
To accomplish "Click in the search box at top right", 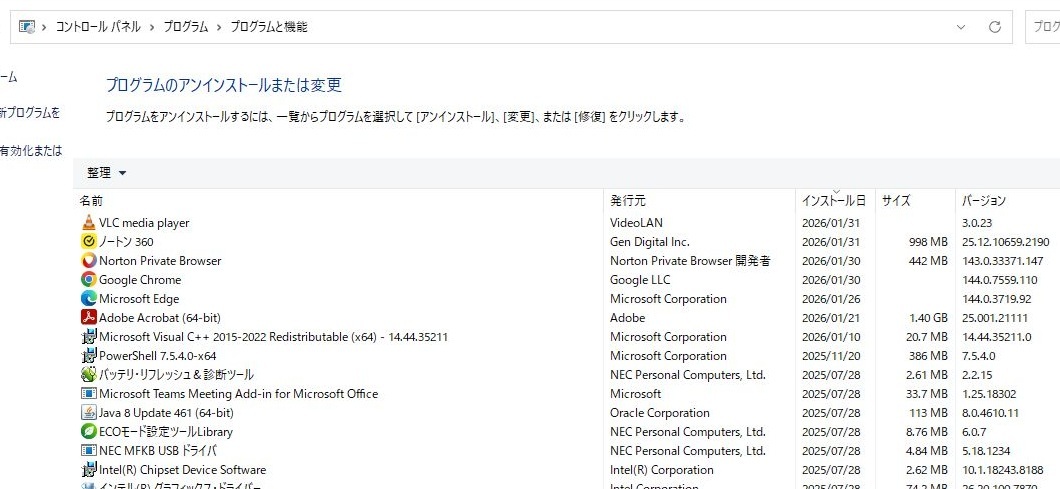I will [1044, 27].
